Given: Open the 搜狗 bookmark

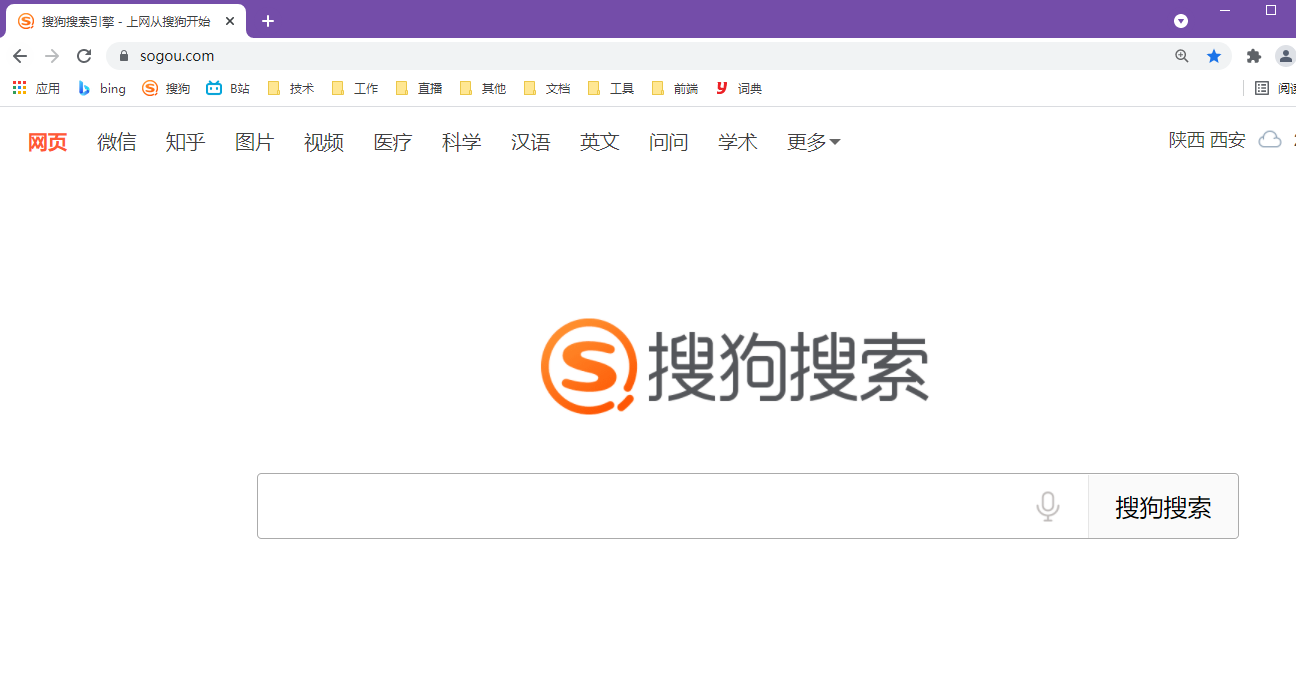Looking at the screenshot, I should pyautogui.click(x=166, y=88).
